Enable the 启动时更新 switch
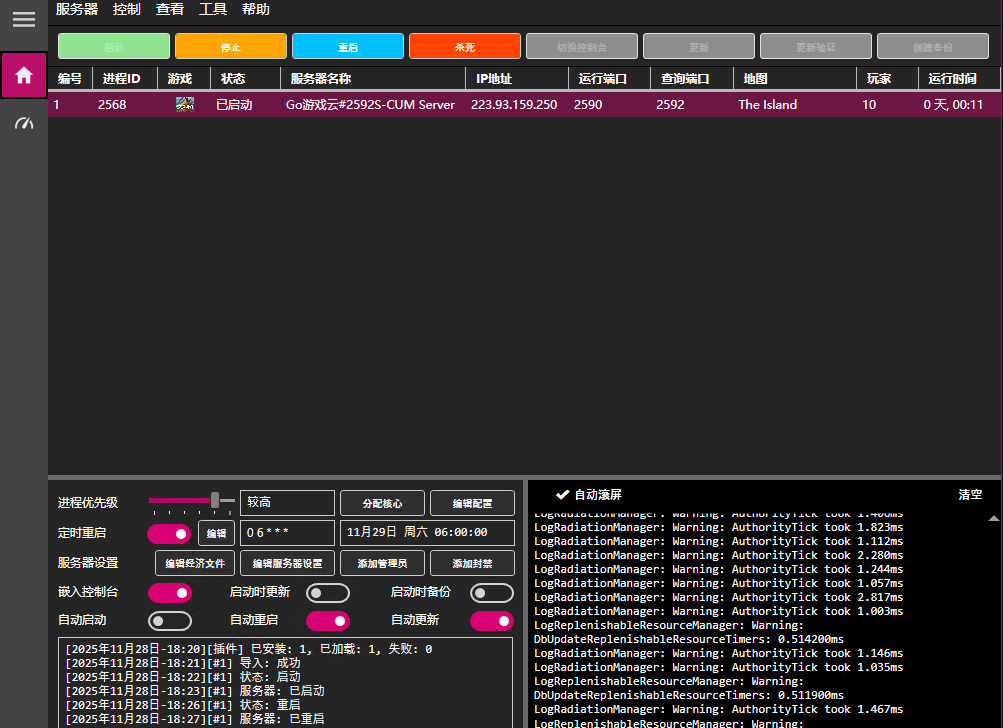Viewport: 1003px width, 728px height. [328, 593]
